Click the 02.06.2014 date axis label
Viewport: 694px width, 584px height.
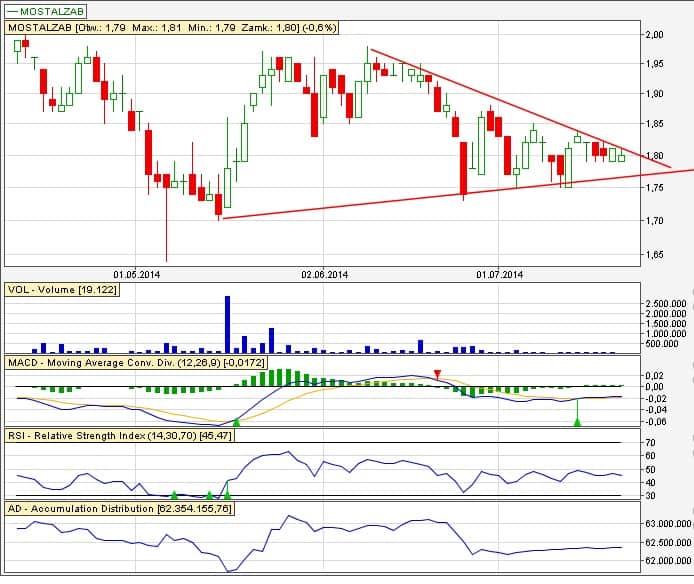[x=324, y=273]
